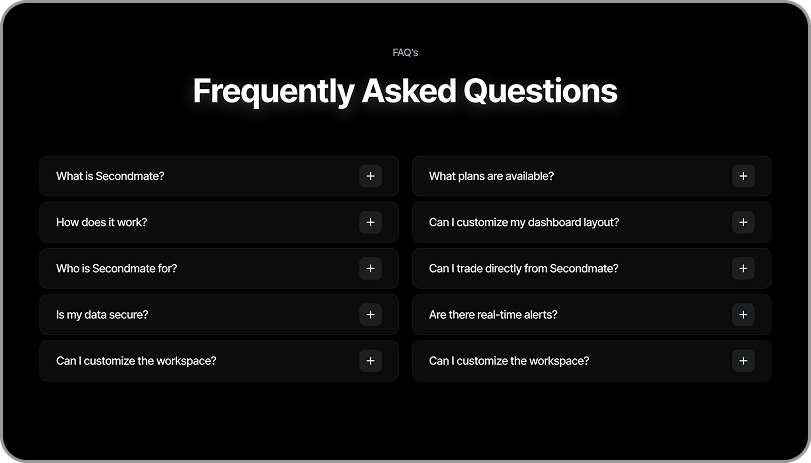811x463 pixels.
Task: Click the small 'FAQ's' label above the heading
Action: (406, 52)
